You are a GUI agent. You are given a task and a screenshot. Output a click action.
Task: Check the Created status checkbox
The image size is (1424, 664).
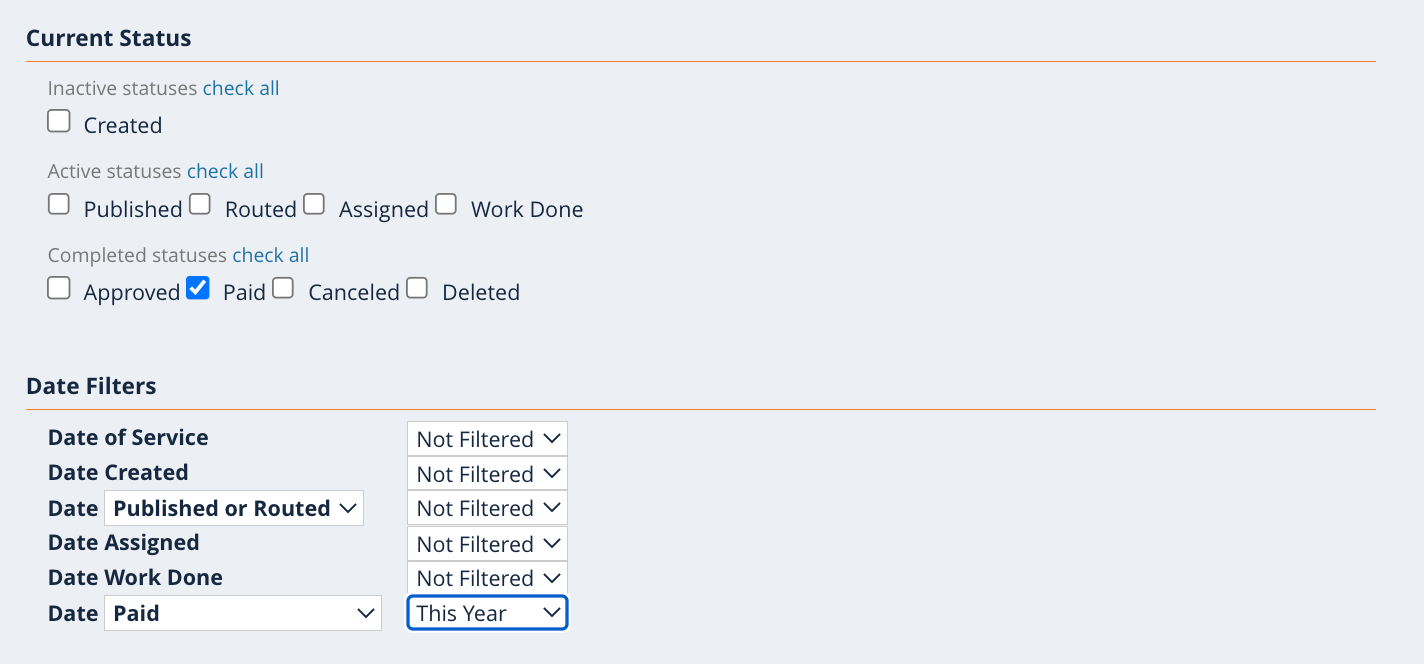[59, 122]
